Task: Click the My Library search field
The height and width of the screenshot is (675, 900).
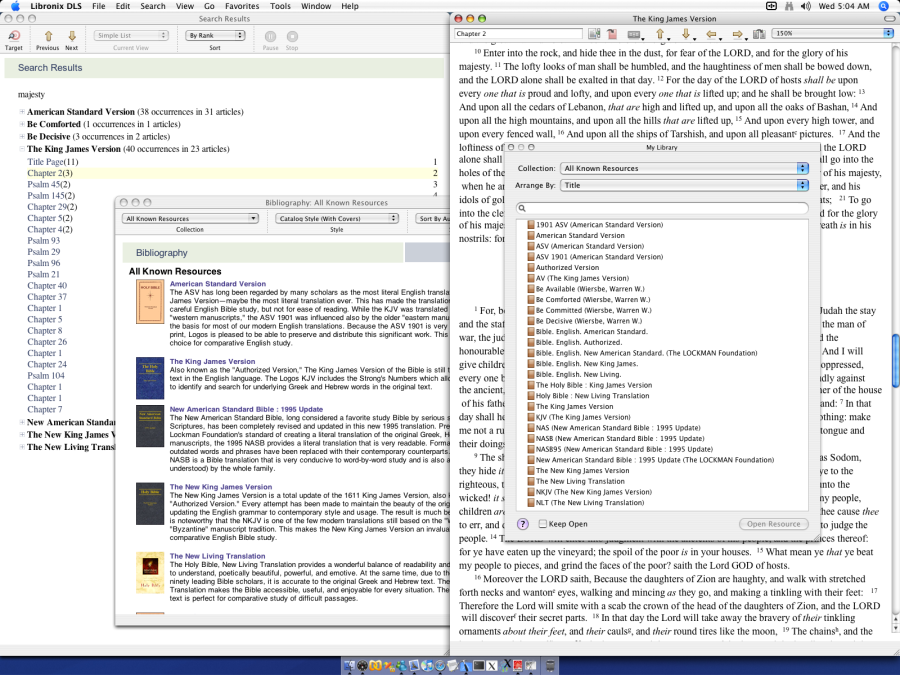Action: (662, 208)
